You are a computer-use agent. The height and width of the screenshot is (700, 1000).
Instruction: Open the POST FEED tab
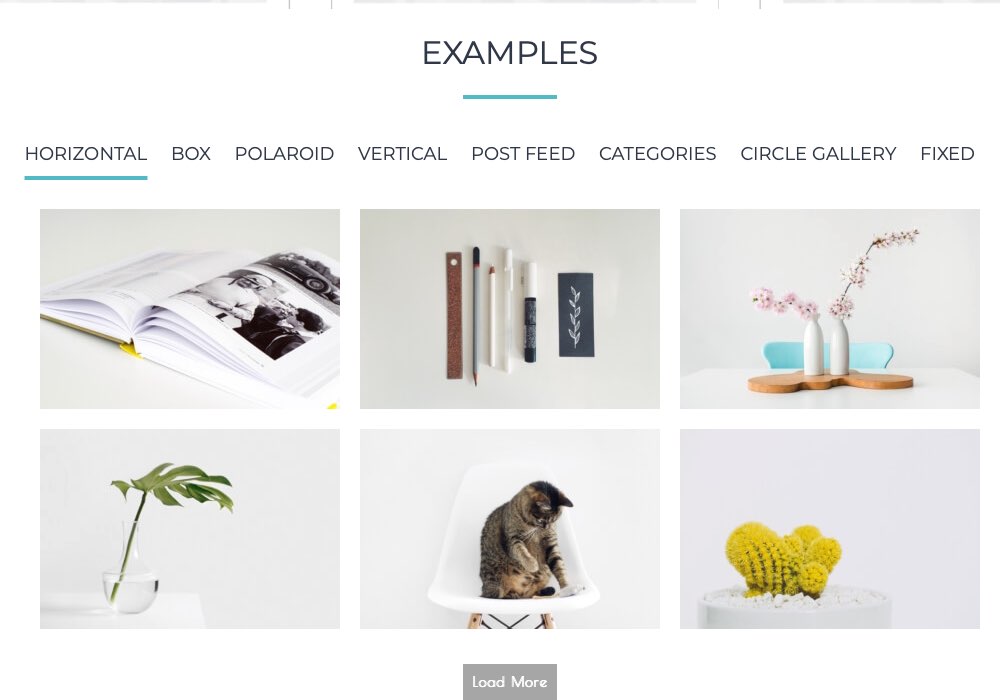[523, 154]
